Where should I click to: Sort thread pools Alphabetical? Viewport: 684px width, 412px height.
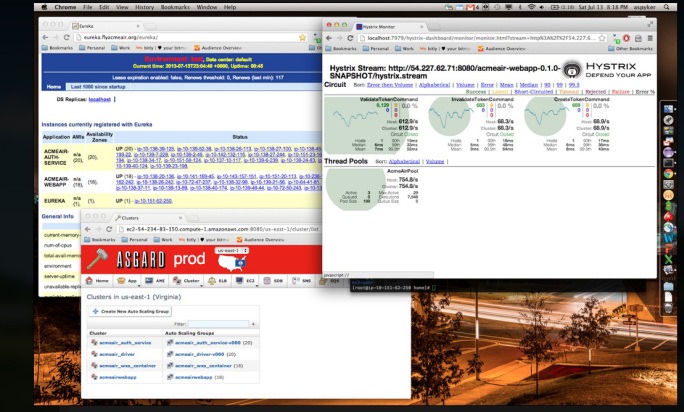(404, 161)
